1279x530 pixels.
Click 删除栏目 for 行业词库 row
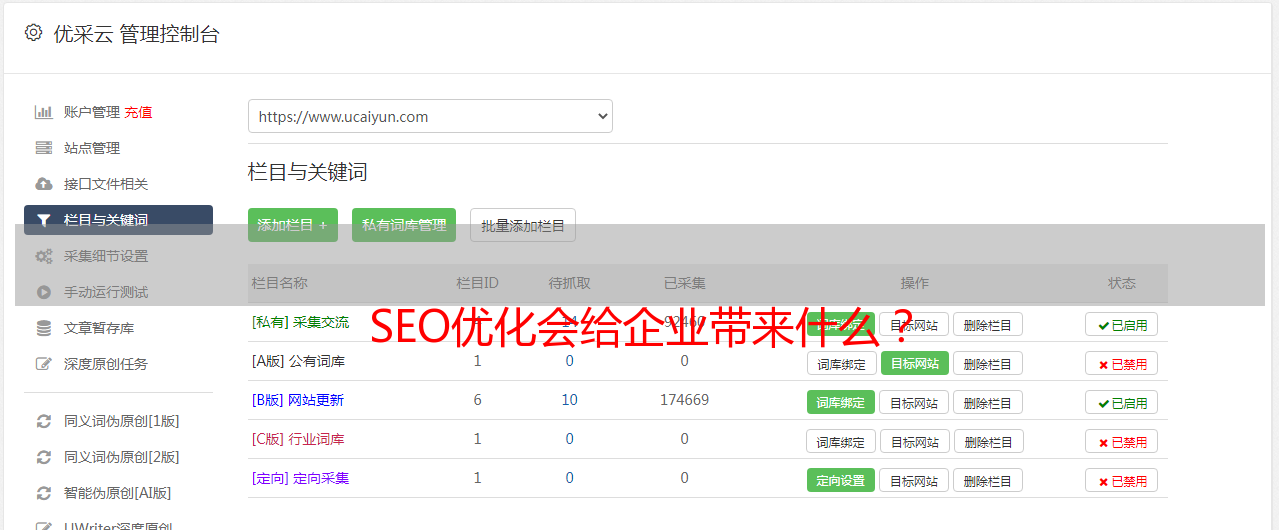pos(987,441)
